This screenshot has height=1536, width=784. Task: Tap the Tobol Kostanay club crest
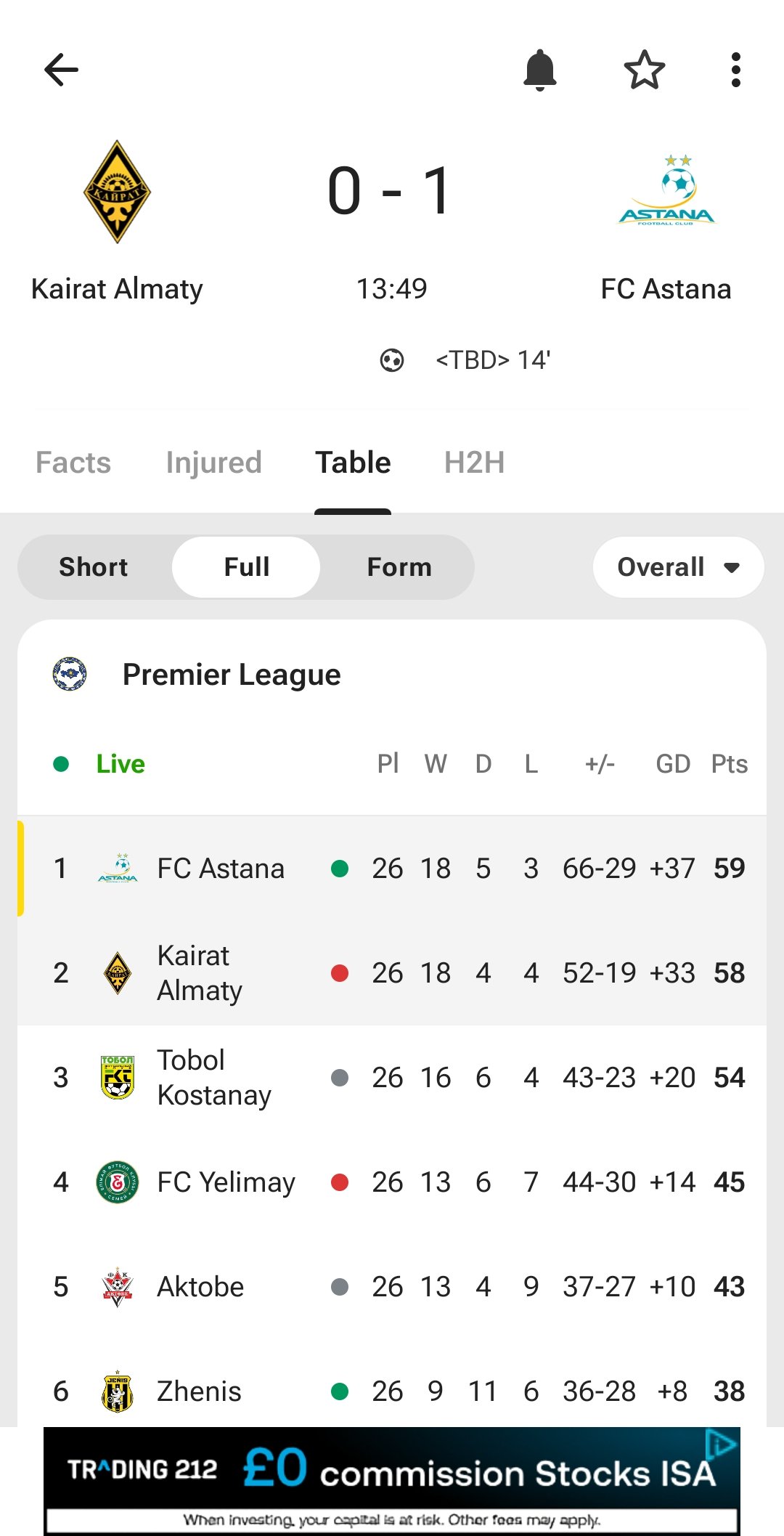pyautogui.click(x=117, y=1077)
